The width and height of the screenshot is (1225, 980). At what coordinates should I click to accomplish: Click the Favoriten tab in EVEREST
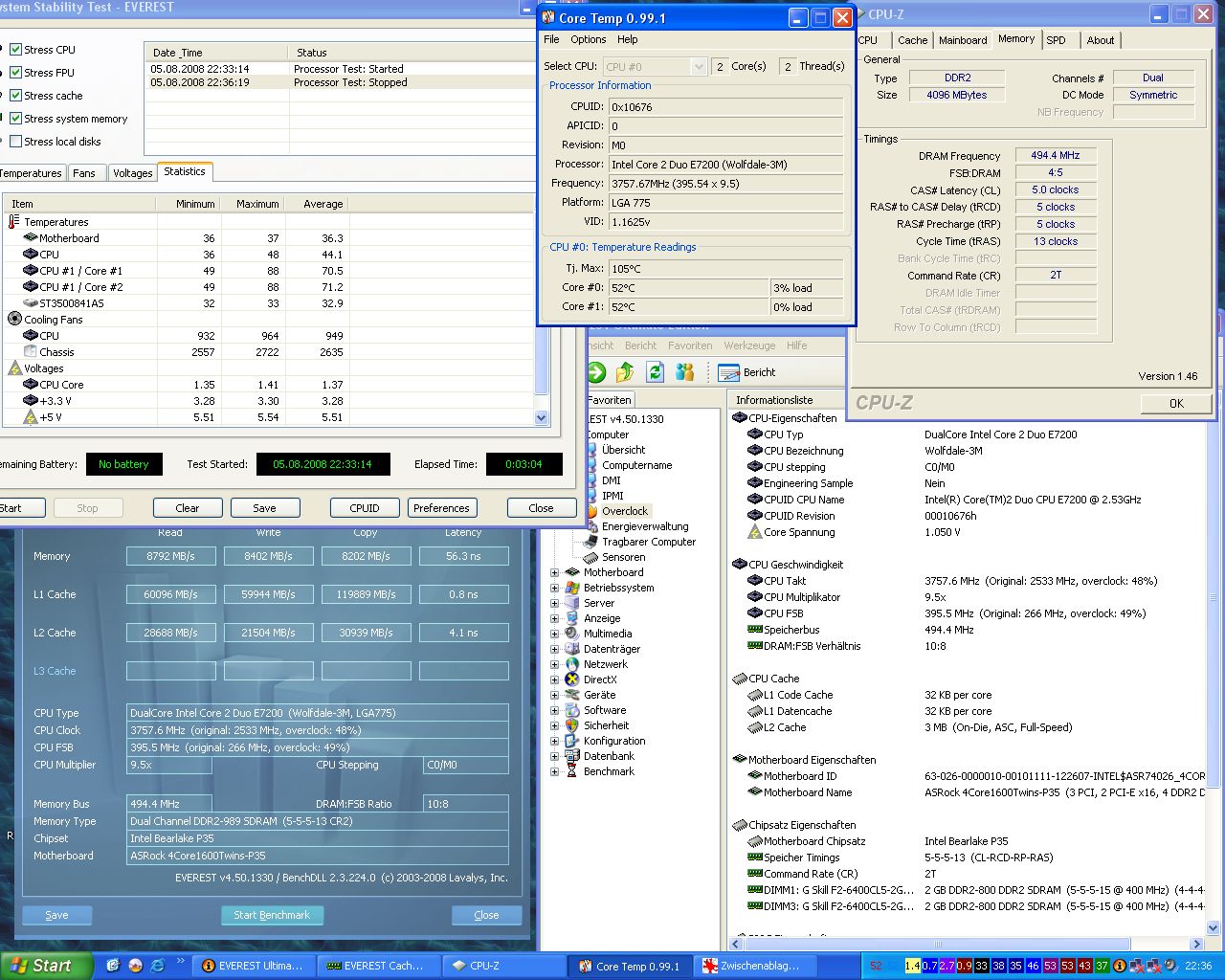610,400
